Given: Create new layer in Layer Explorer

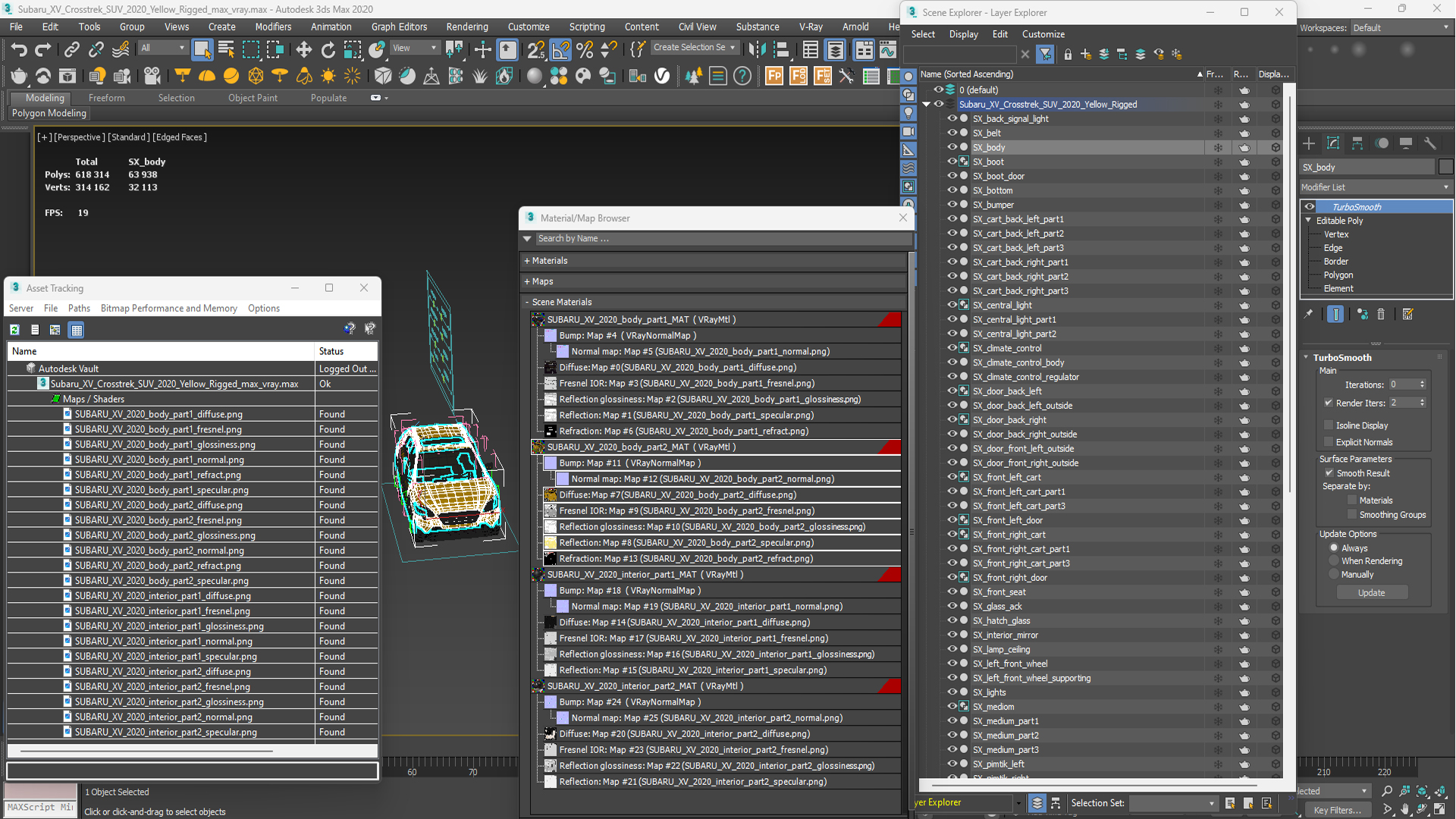Looking at the screenshot, I should tap(1086, 54).
